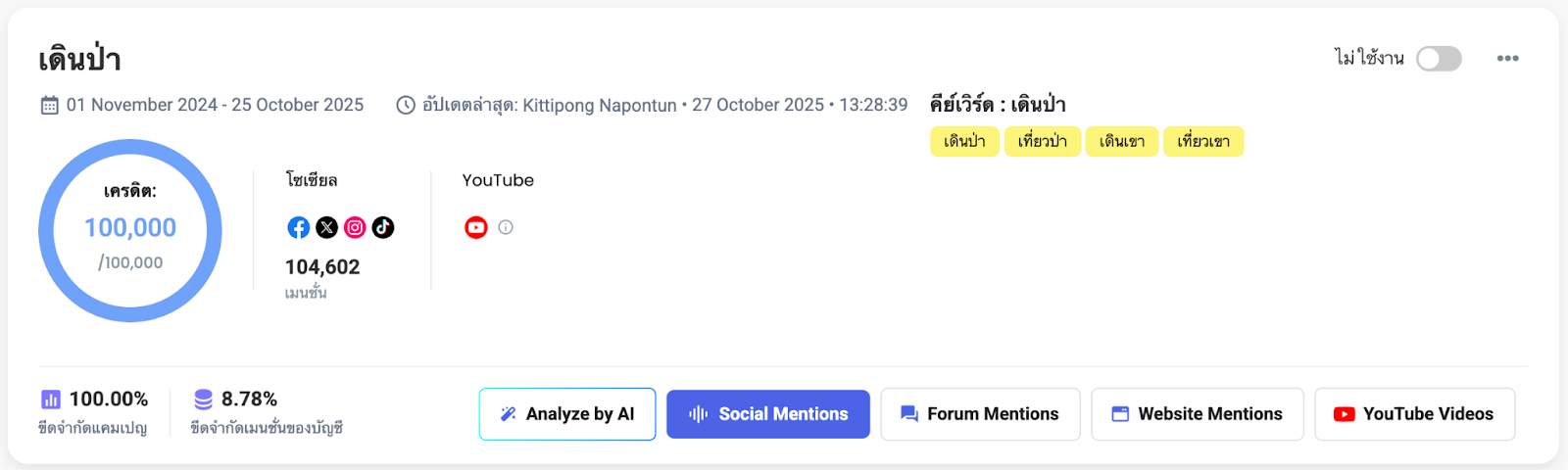The width and height of the screenshot is (1568, 470).
Task: Open Analyze by AI
Action: (x=567, y=414)
